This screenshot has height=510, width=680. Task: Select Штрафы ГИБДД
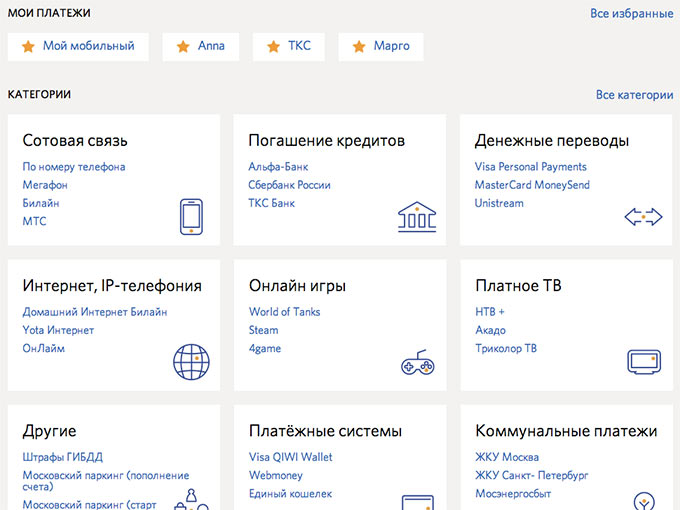pyautogui.click(x=62, y=457)
